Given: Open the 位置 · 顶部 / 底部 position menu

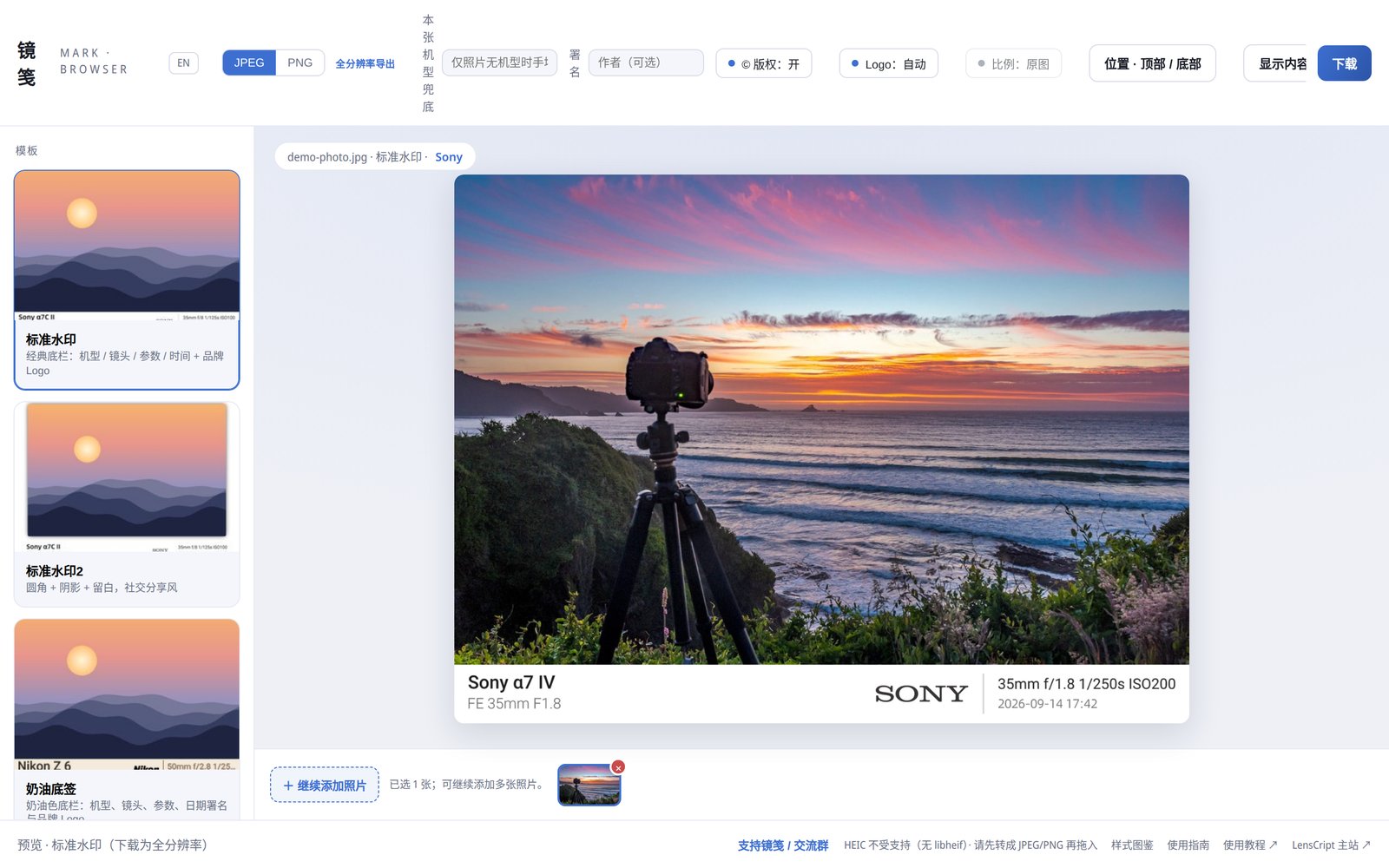Looking at the screenshot, I should [x=1153, y=63].
